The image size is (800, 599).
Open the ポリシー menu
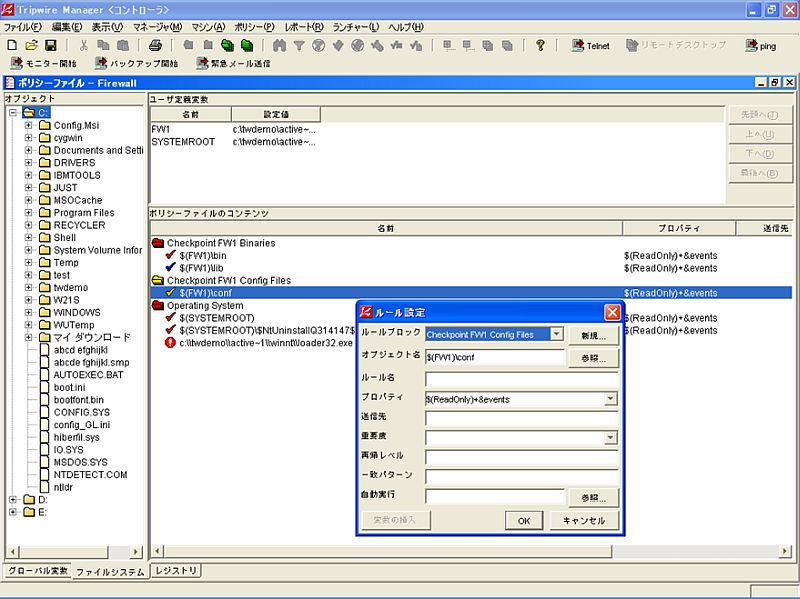(254, 26)
